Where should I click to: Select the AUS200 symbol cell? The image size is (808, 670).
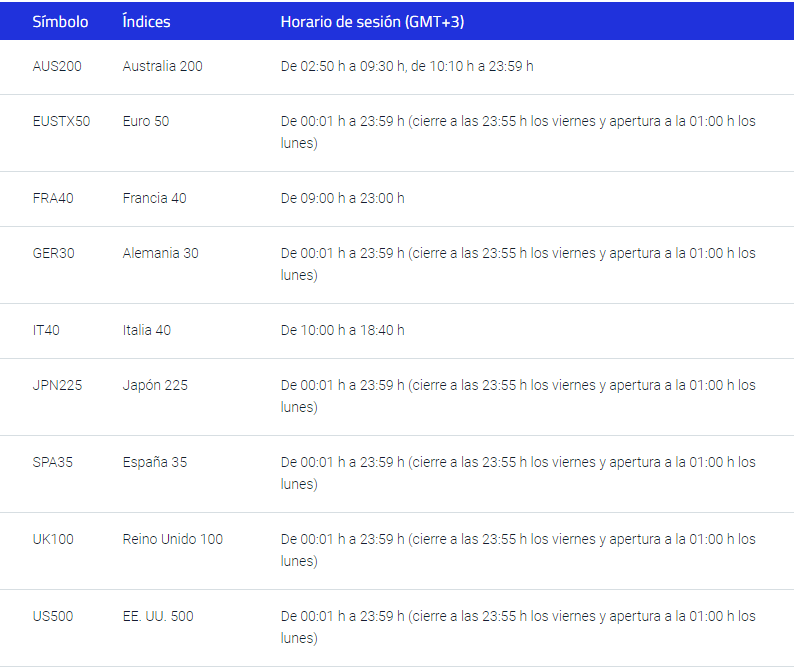tap(57, 66)
